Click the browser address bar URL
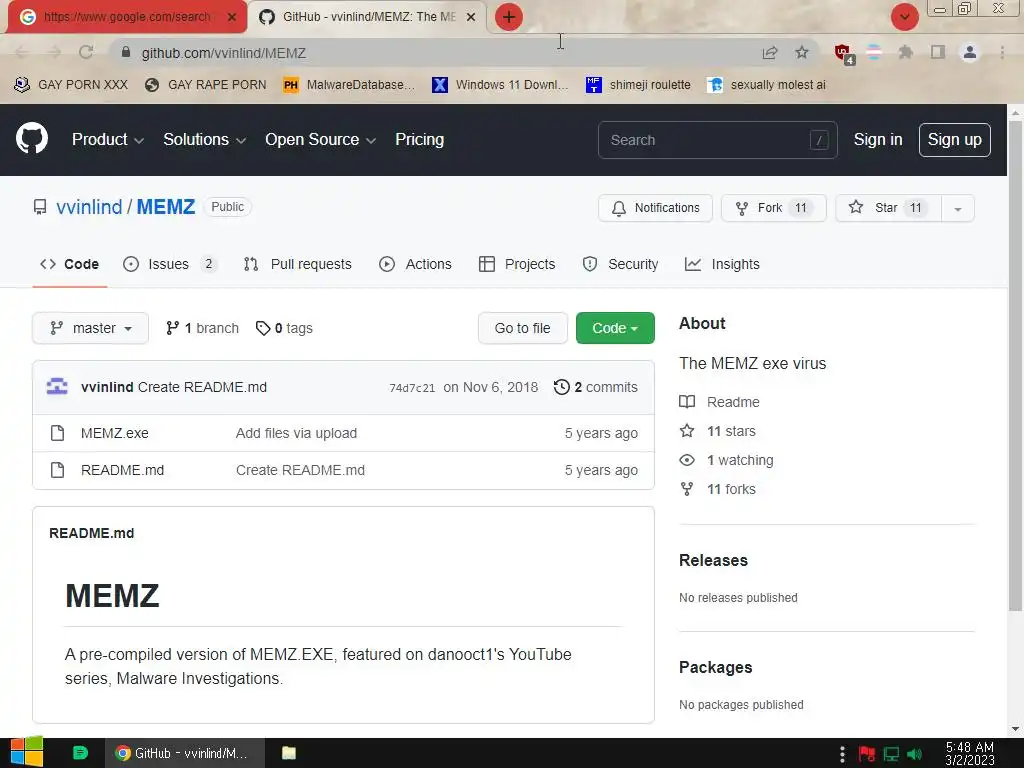The width and height of the screenshot is (1024, 768). tap(223, 53)
